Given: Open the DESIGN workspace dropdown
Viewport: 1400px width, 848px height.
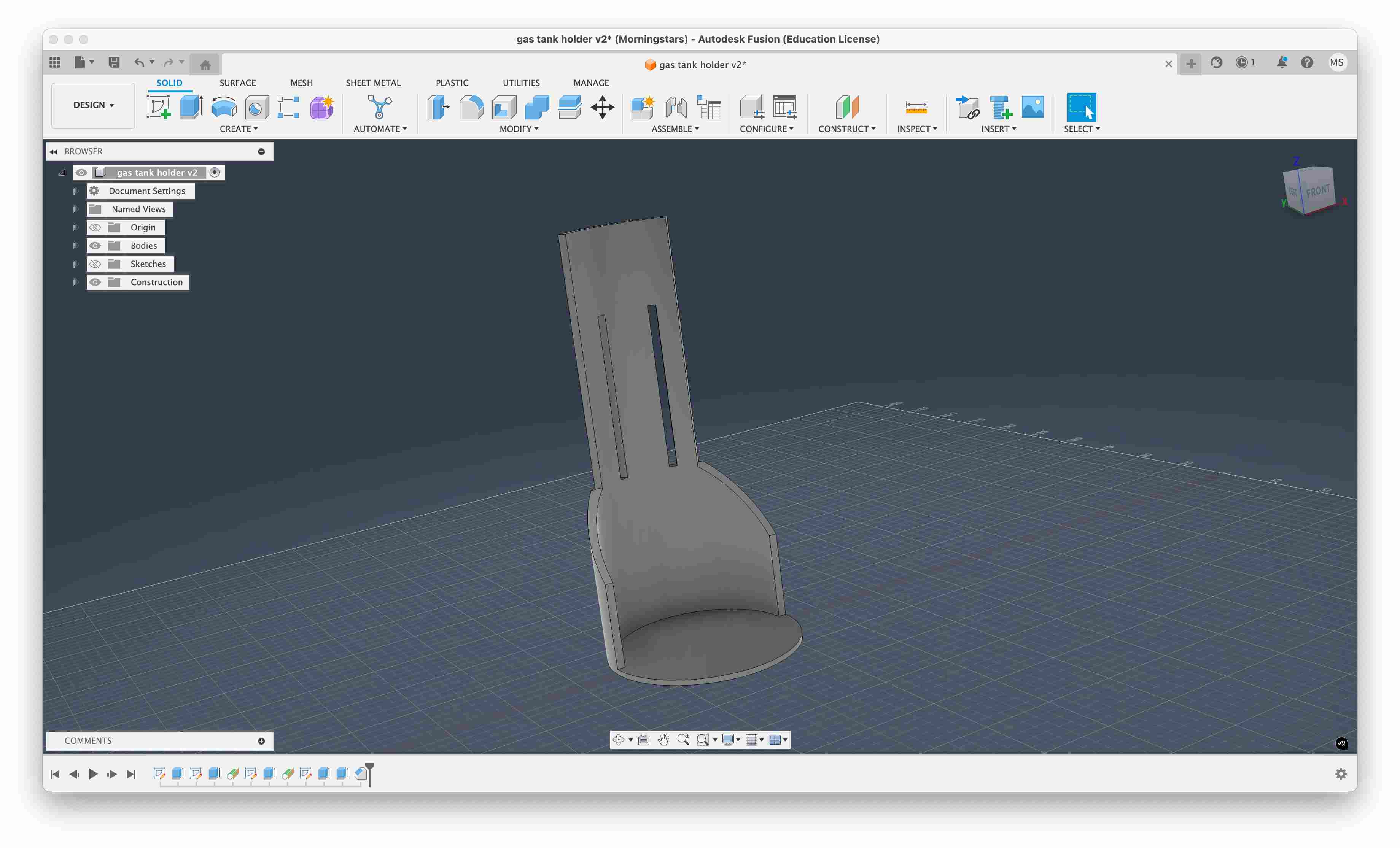Looking at the screenshot, I should tap(93, 105).
